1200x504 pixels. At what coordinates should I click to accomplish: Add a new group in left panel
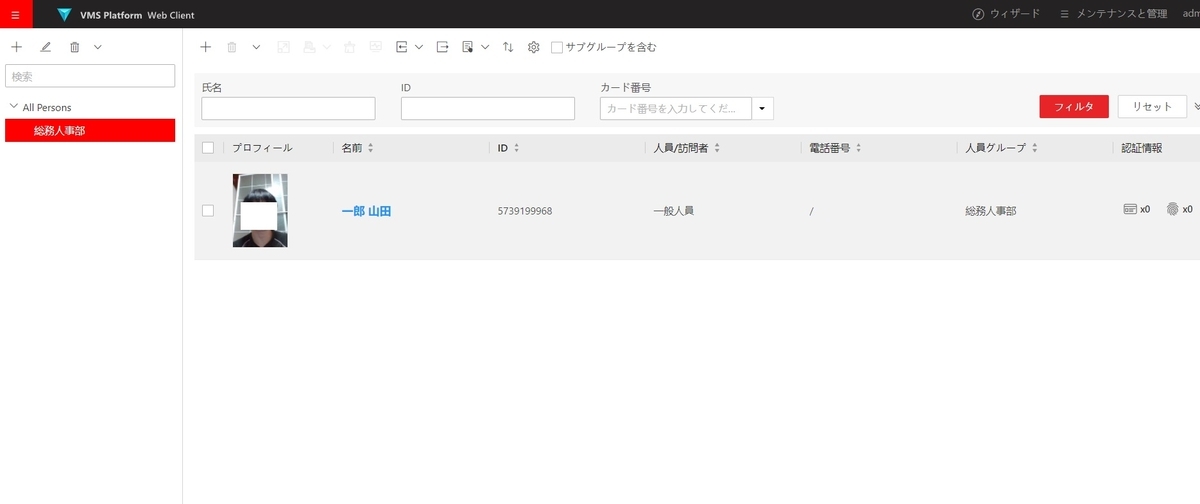coord(16,47)
